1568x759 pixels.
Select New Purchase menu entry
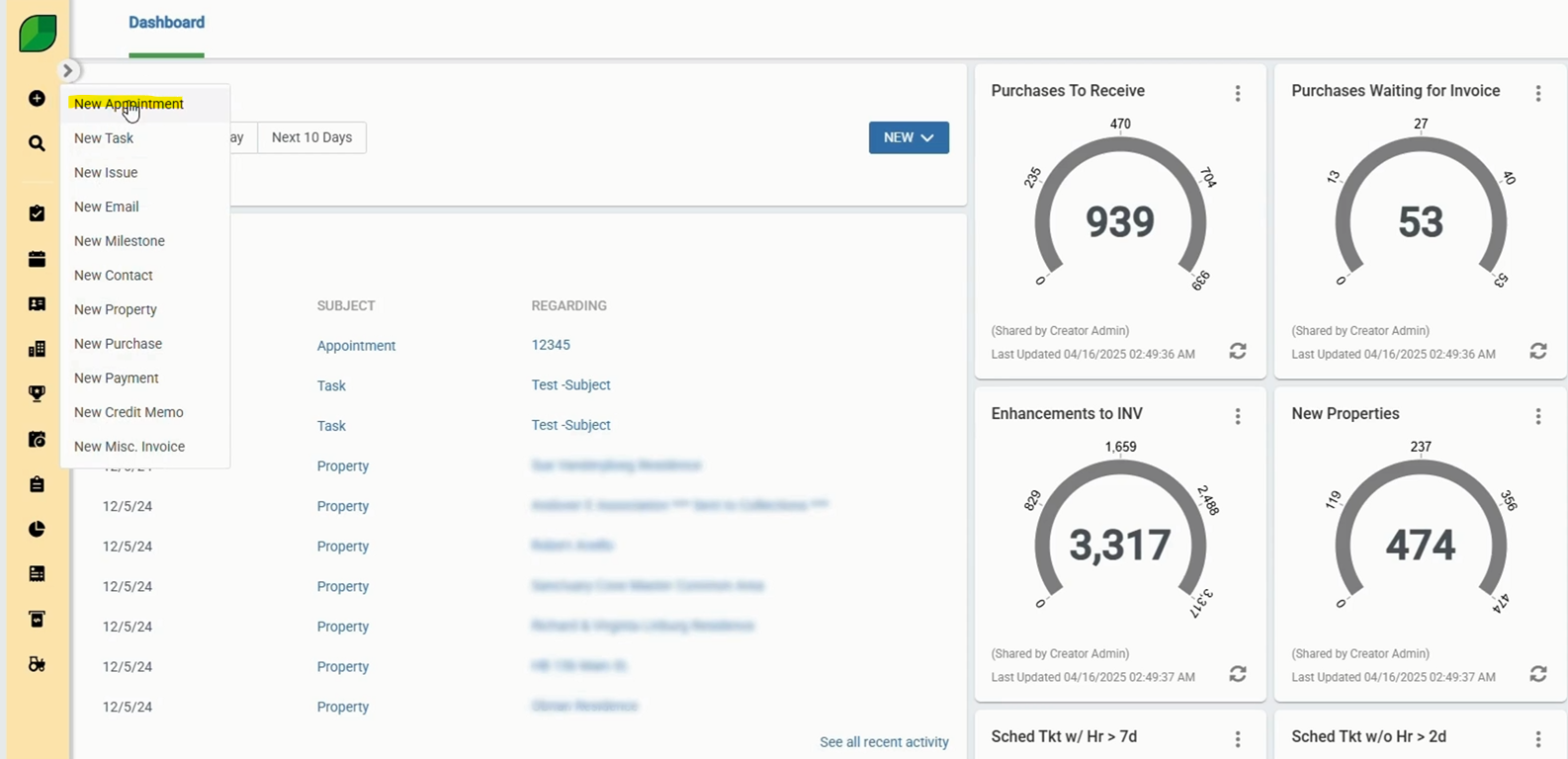(x=145, y=344)
